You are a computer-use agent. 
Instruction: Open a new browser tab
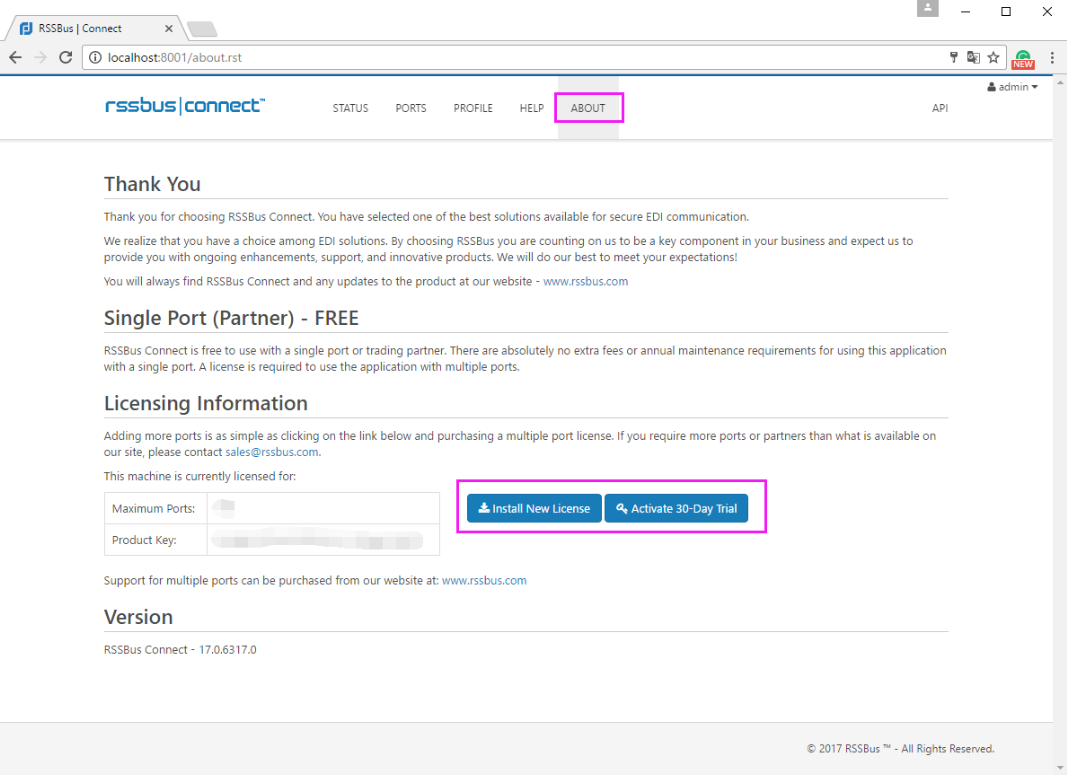202,29
